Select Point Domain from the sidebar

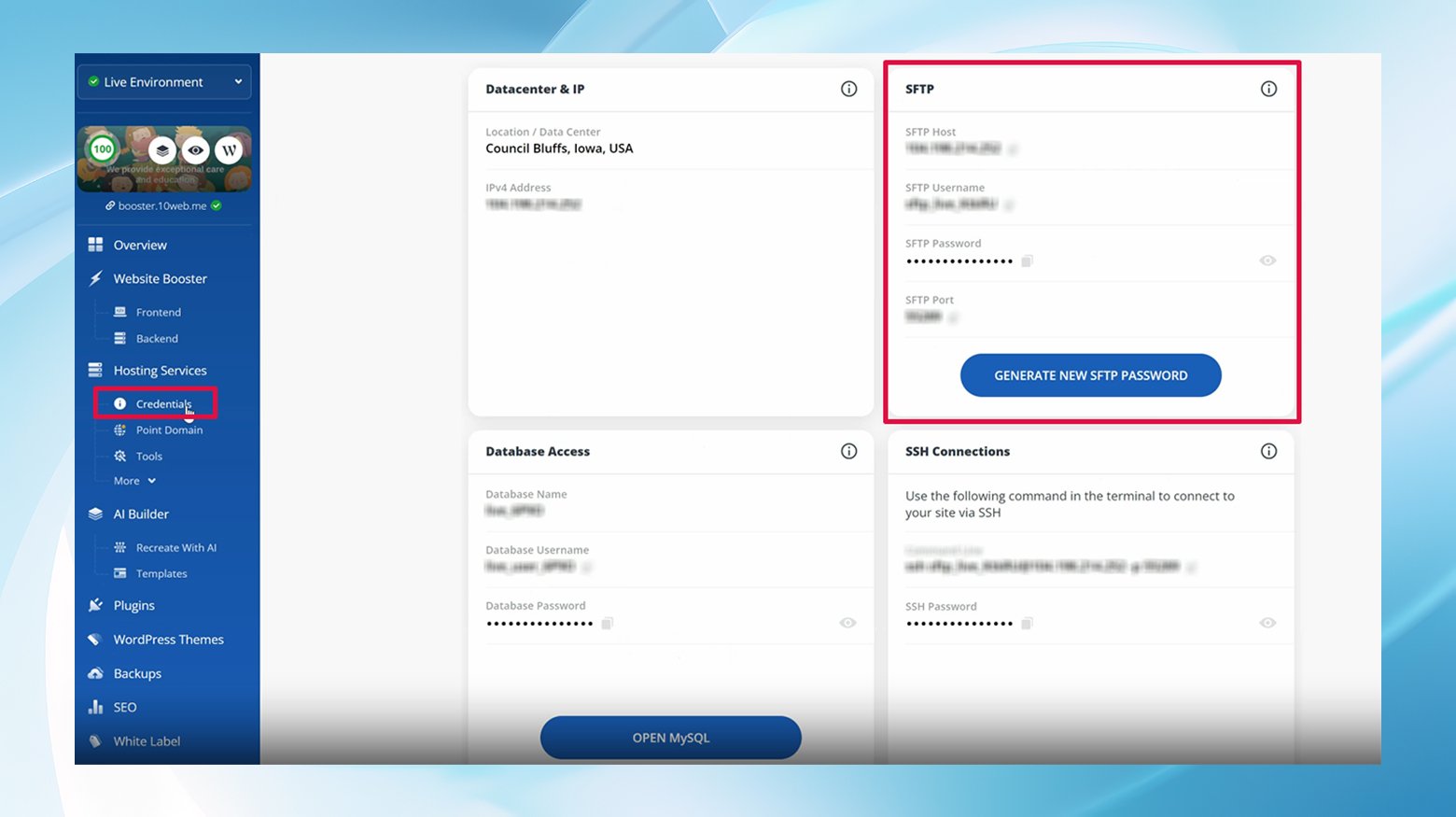pos(169,430)
